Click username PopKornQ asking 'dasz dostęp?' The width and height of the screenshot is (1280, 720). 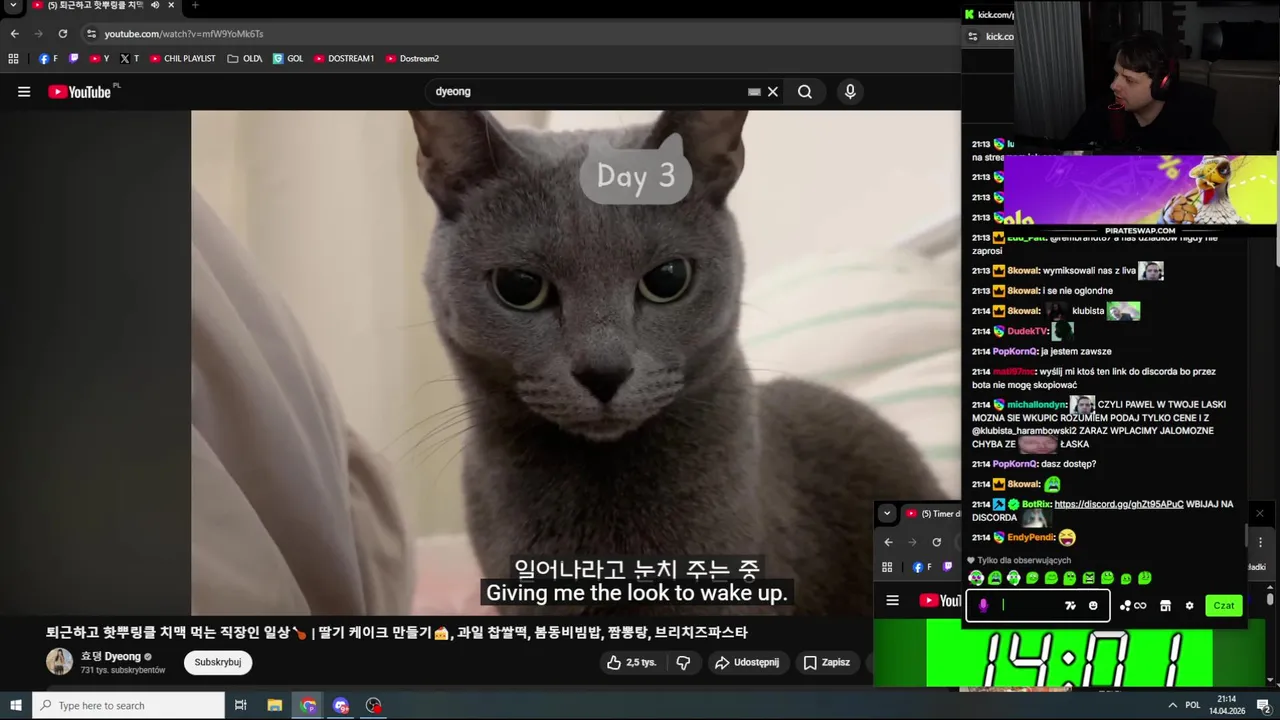click(1015, 464)
